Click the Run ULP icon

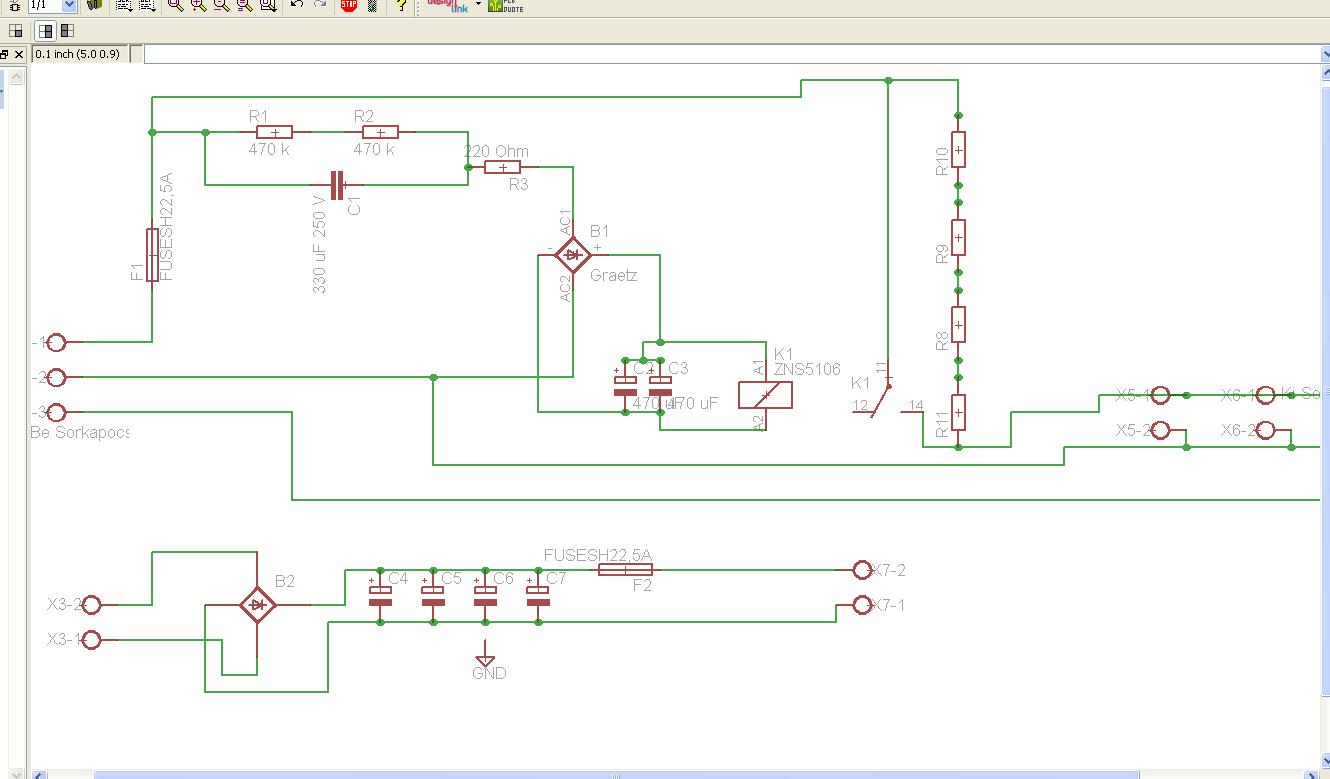(x=147, y=5)
